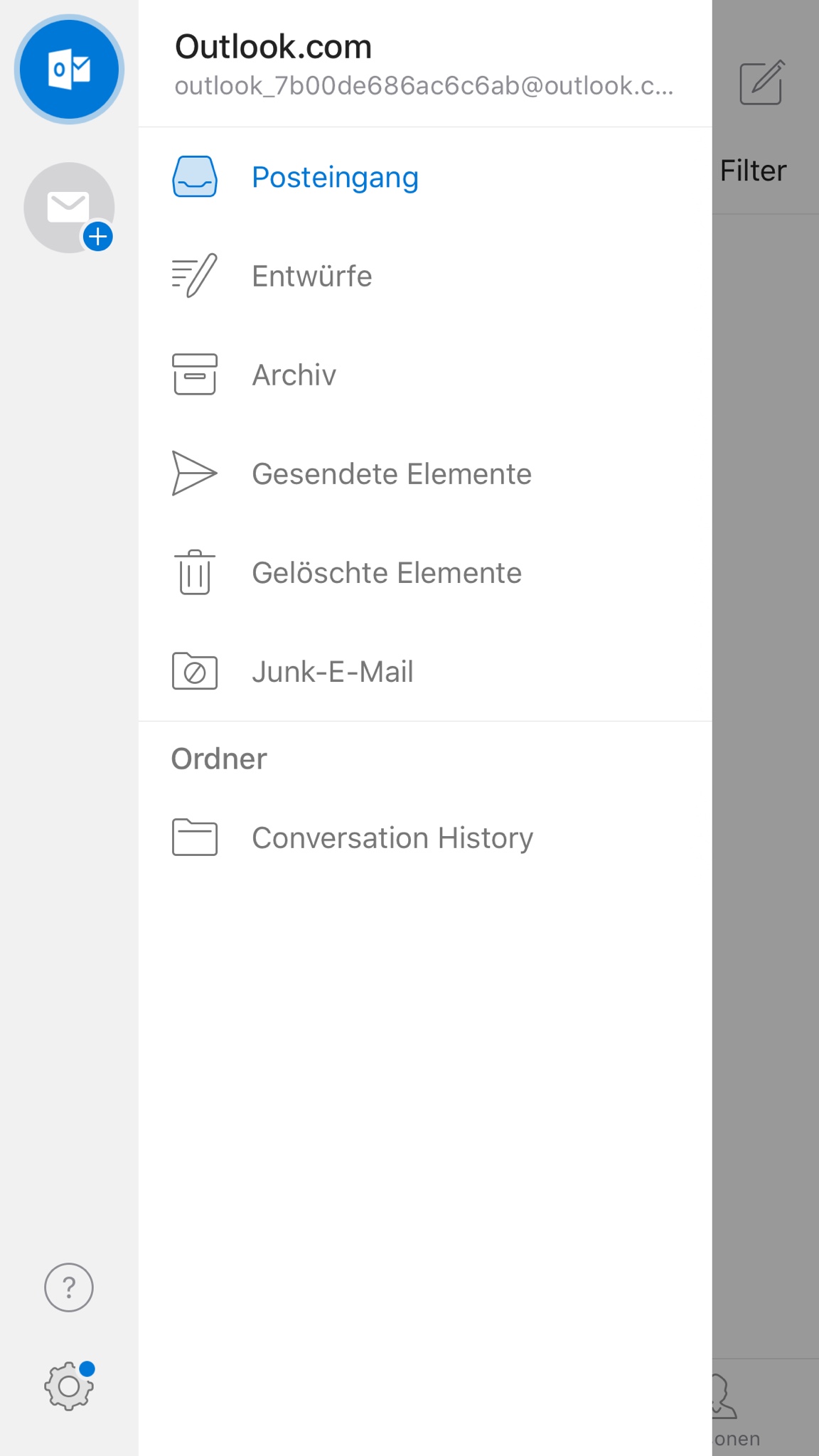Tap the Entwürfe pencil icon

194,276
